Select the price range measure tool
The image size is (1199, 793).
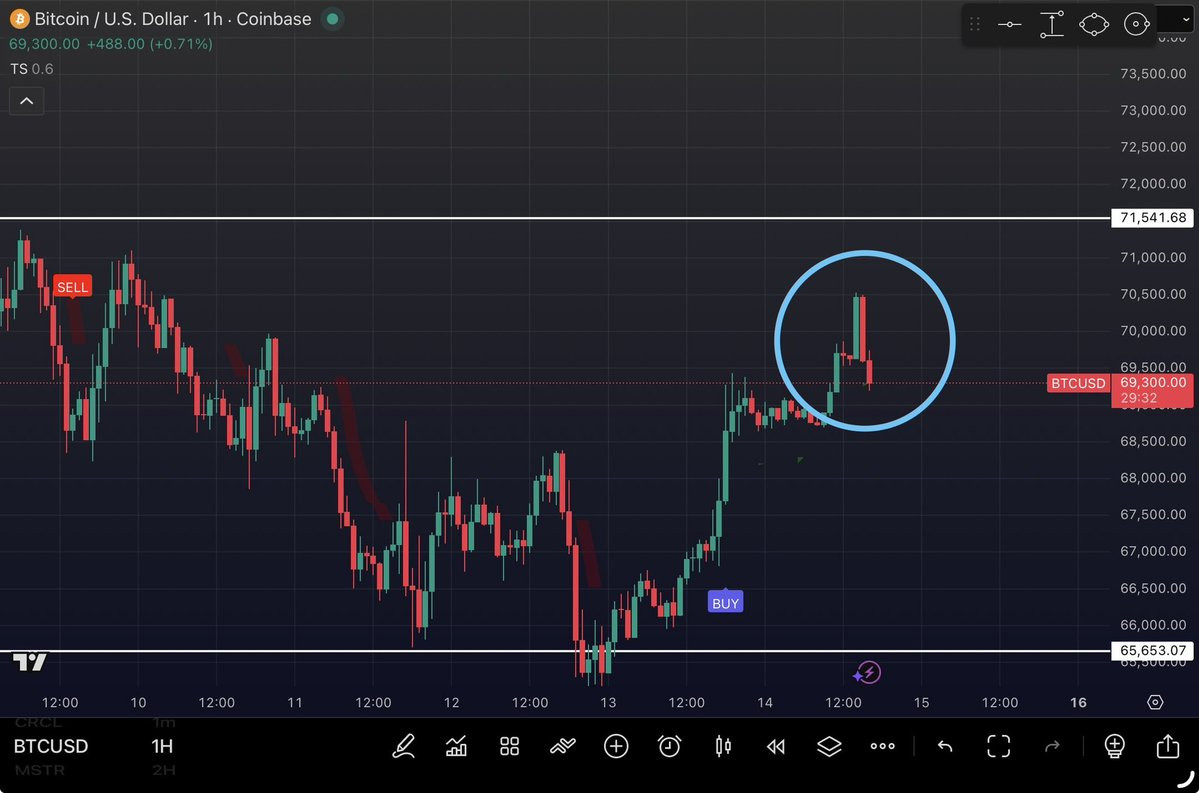tap(1052, 24)
